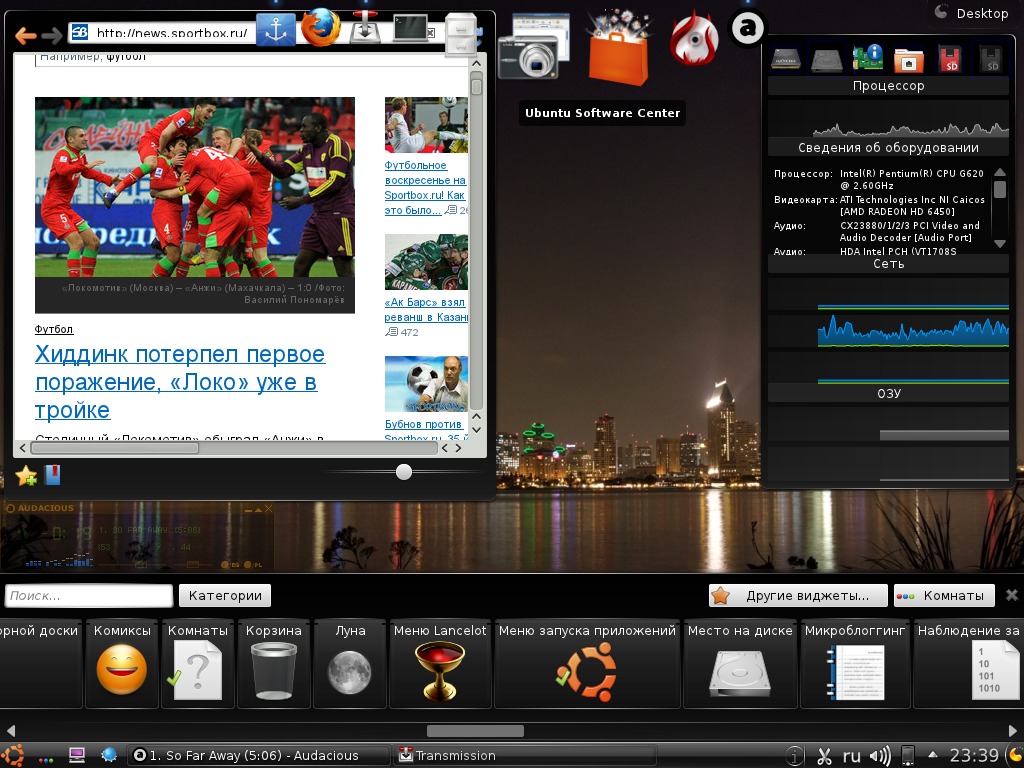The height and width of the screenshot is (768, 1024).
Task: Add the Меню запуска приложений widget
Action: click(587, 664)
